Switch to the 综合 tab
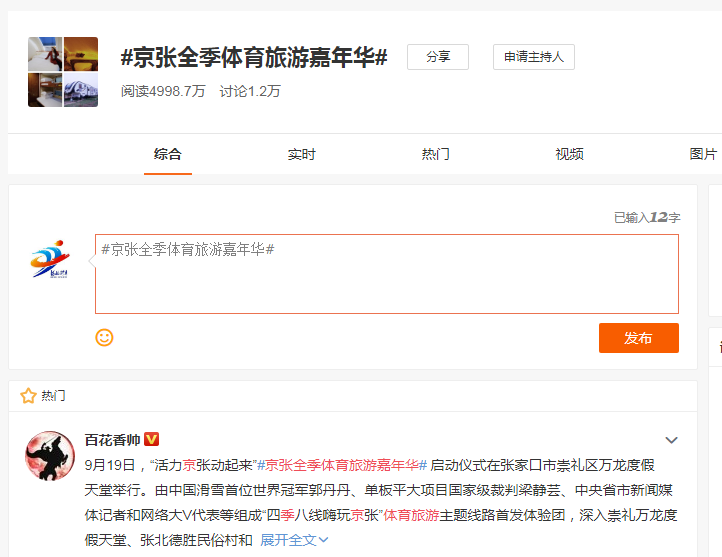 167,154
